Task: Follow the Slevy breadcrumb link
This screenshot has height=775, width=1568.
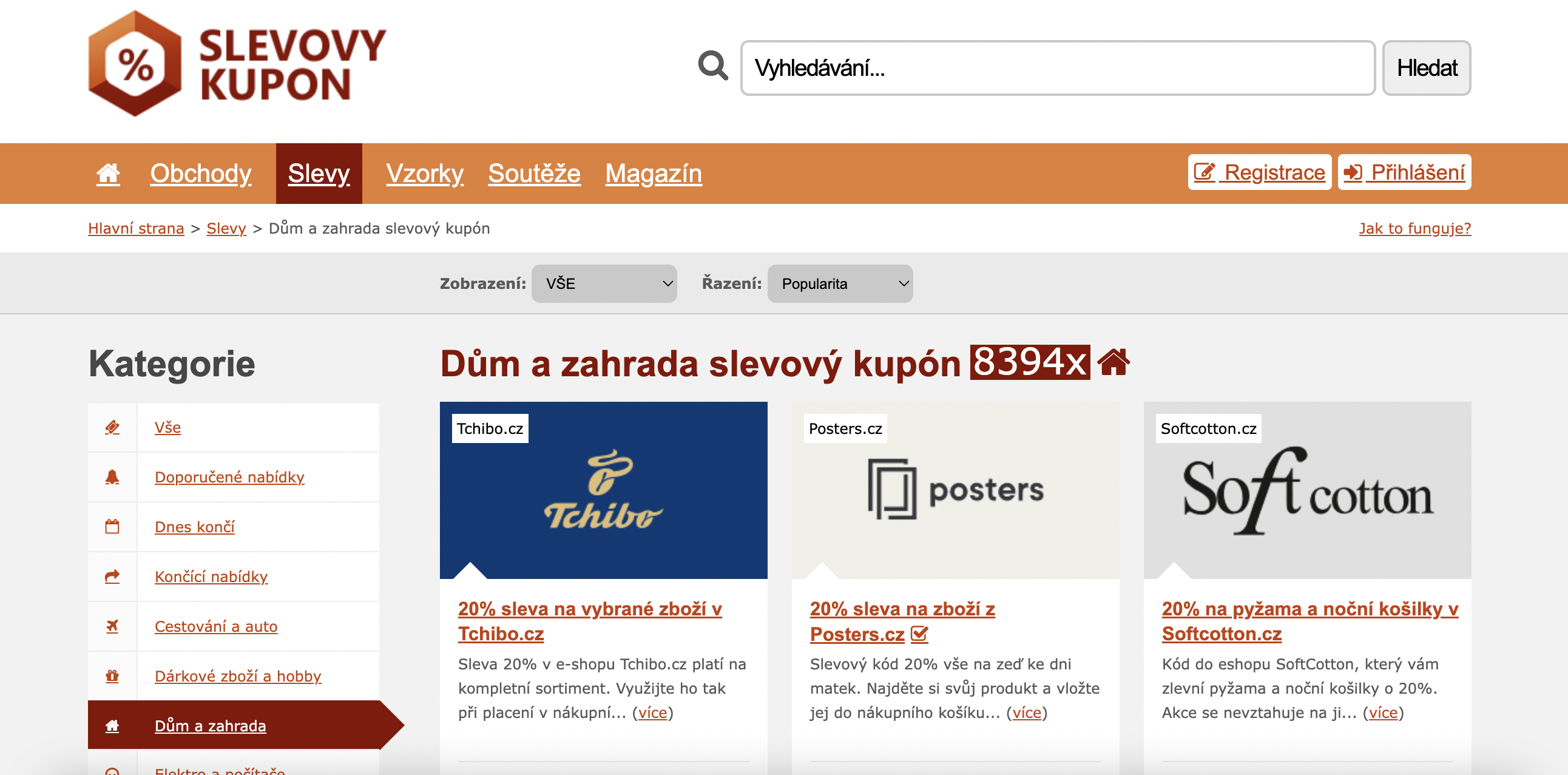Action: 226,228
